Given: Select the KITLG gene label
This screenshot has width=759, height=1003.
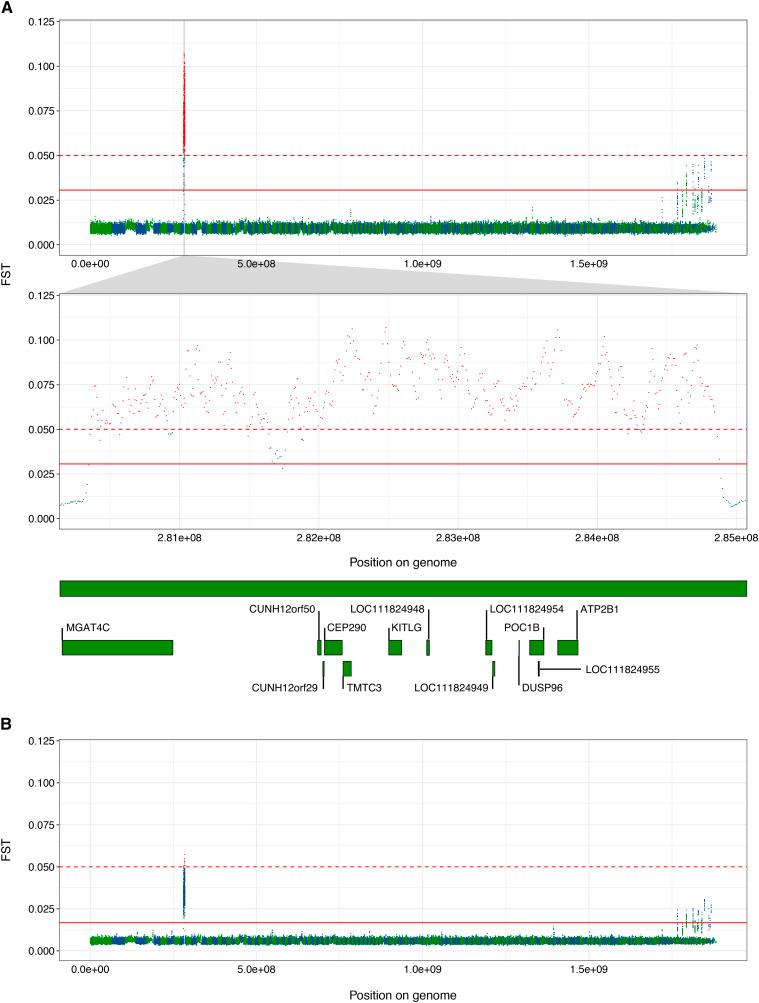Looking at the screenshot, I should [x=407, y=628].
